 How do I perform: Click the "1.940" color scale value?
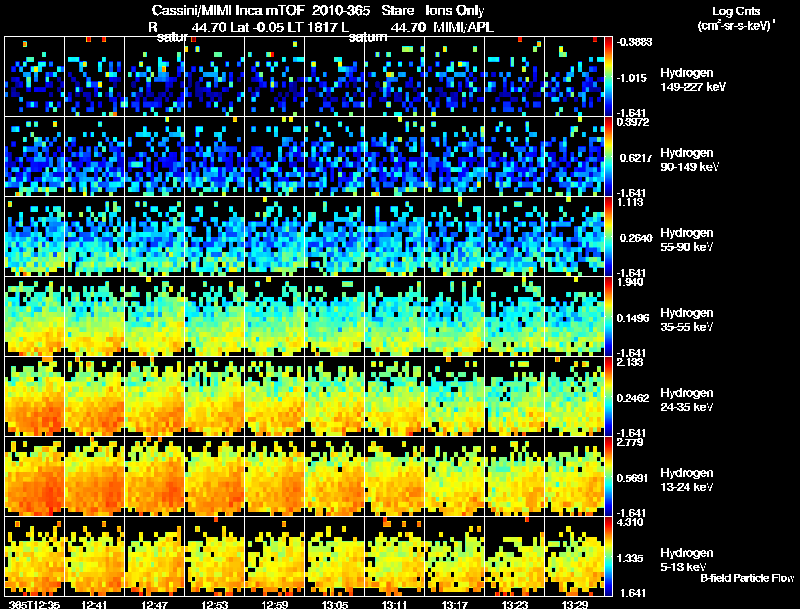pos(630,282)
